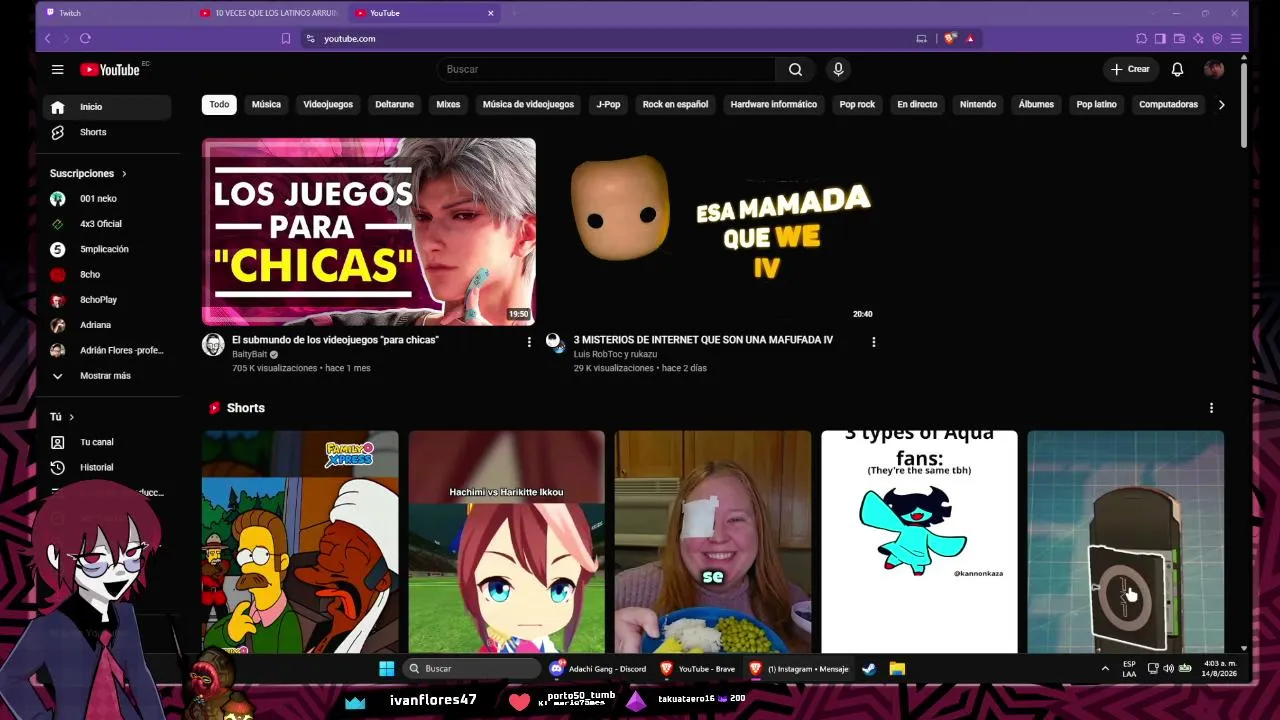The width and height of the screenshot is (1280, 720).
Task: Select the "Todo" filter chip
Action: tap(219, 104)
